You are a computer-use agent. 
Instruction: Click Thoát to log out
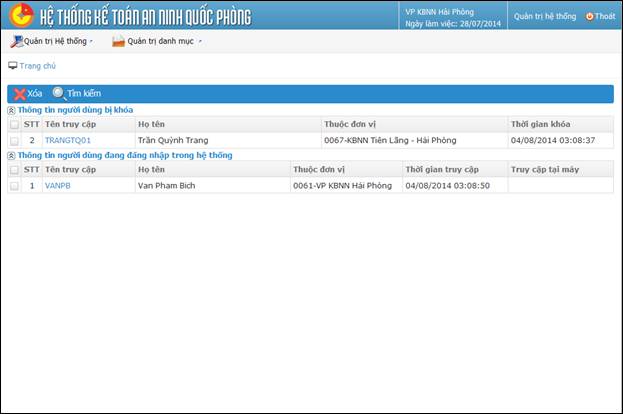click(x=605, y=16)
